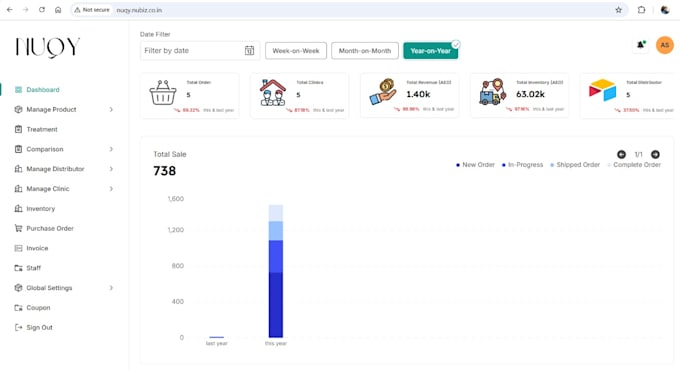This screenshot has width=680, height=370.
Task: Click the light blue Shipped Order bar segment
Action: [276, 231]
